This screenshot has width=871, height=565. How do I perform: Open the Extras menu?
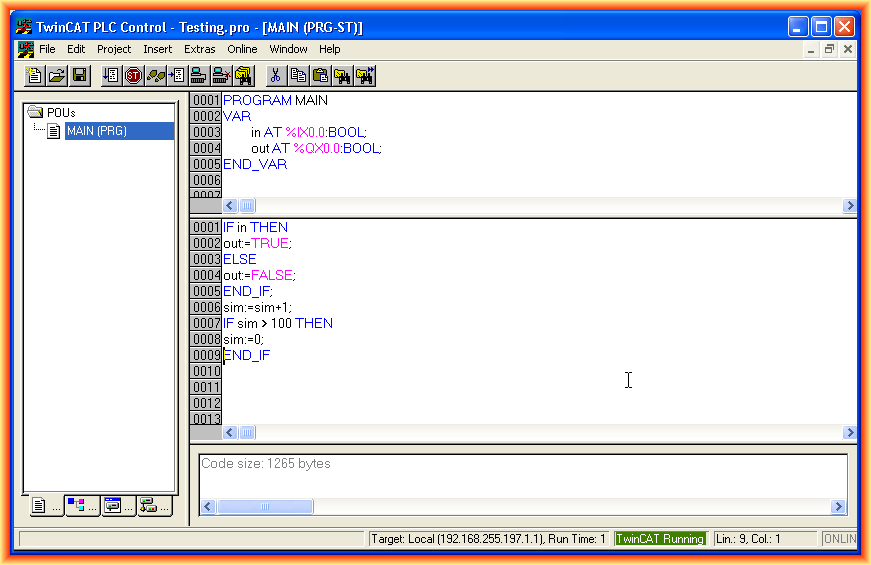click(199, 49)
